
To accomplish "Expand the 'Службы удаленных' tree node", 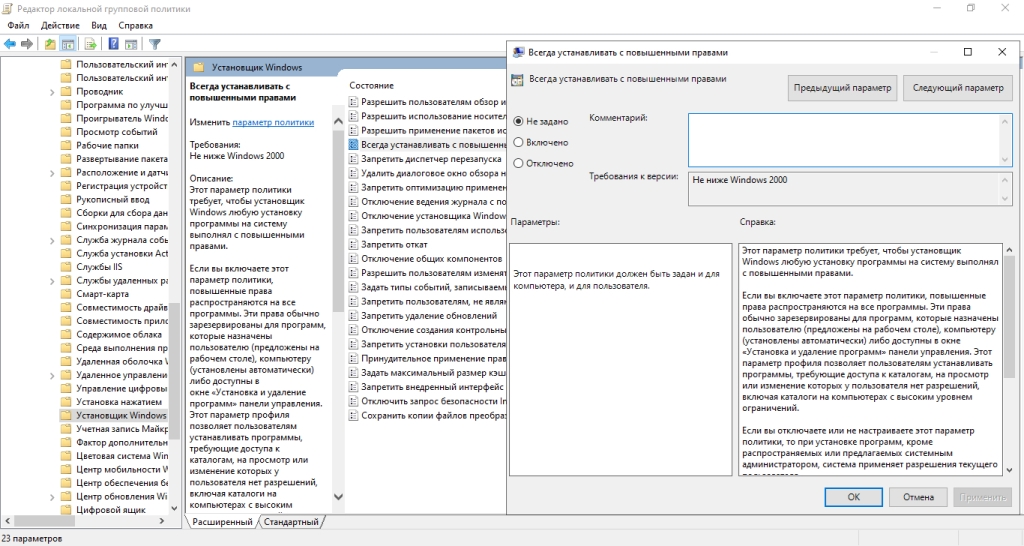I will (52, 281).
